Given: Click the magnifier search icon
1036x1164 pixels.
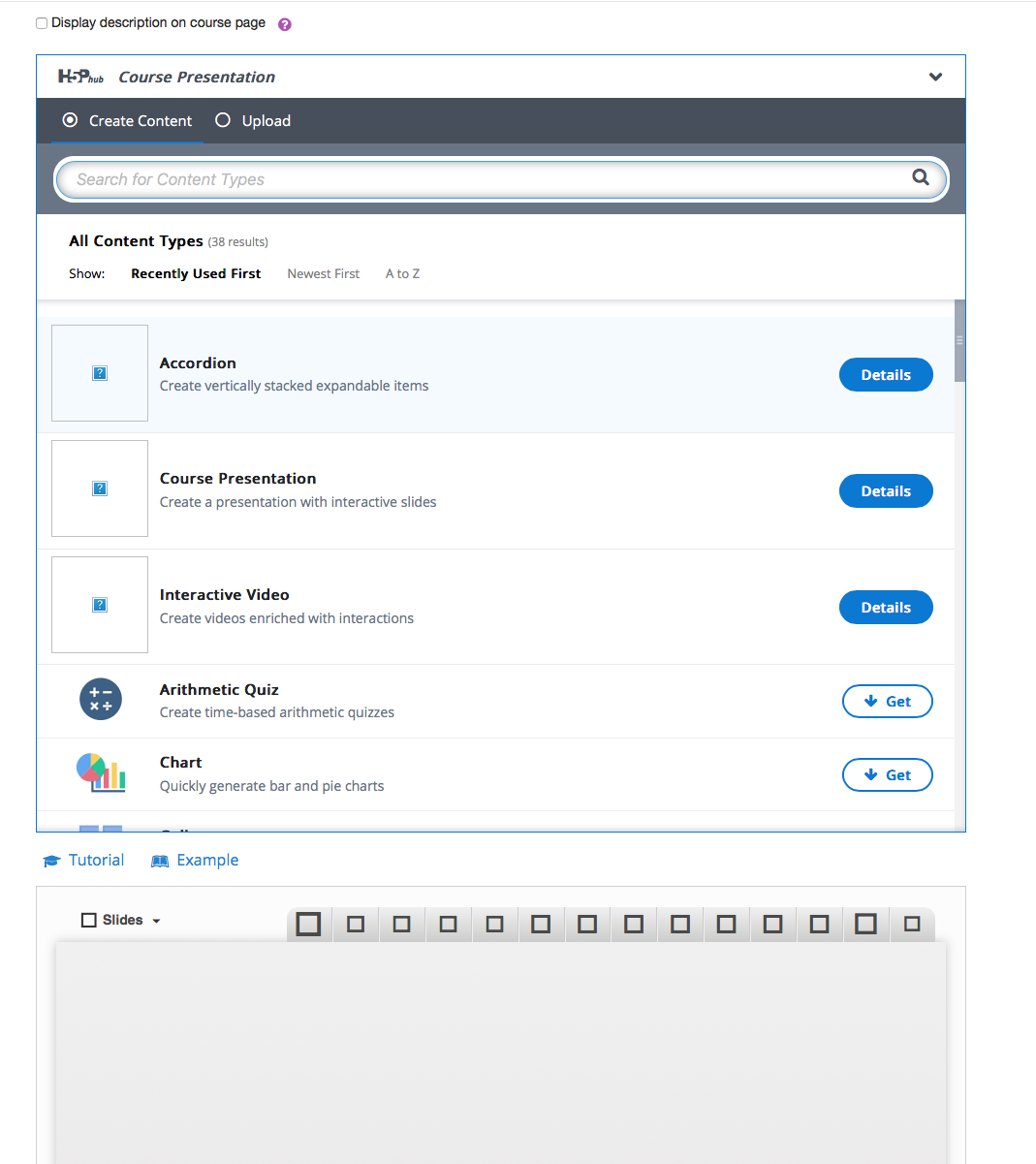Looking at the screenshot, I should [921, 177].
